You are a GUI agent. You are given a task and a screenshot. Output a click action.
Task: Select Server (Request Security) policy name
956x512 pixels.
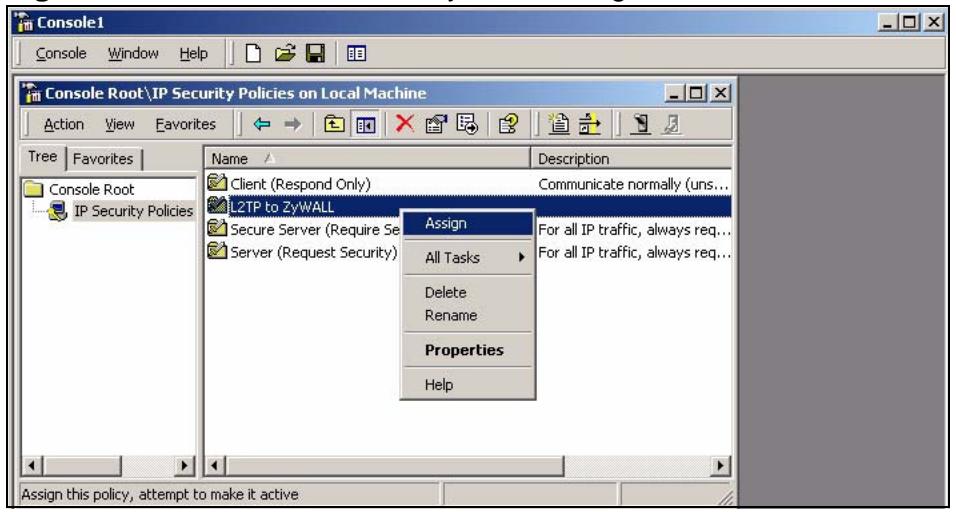click(313, 252)
